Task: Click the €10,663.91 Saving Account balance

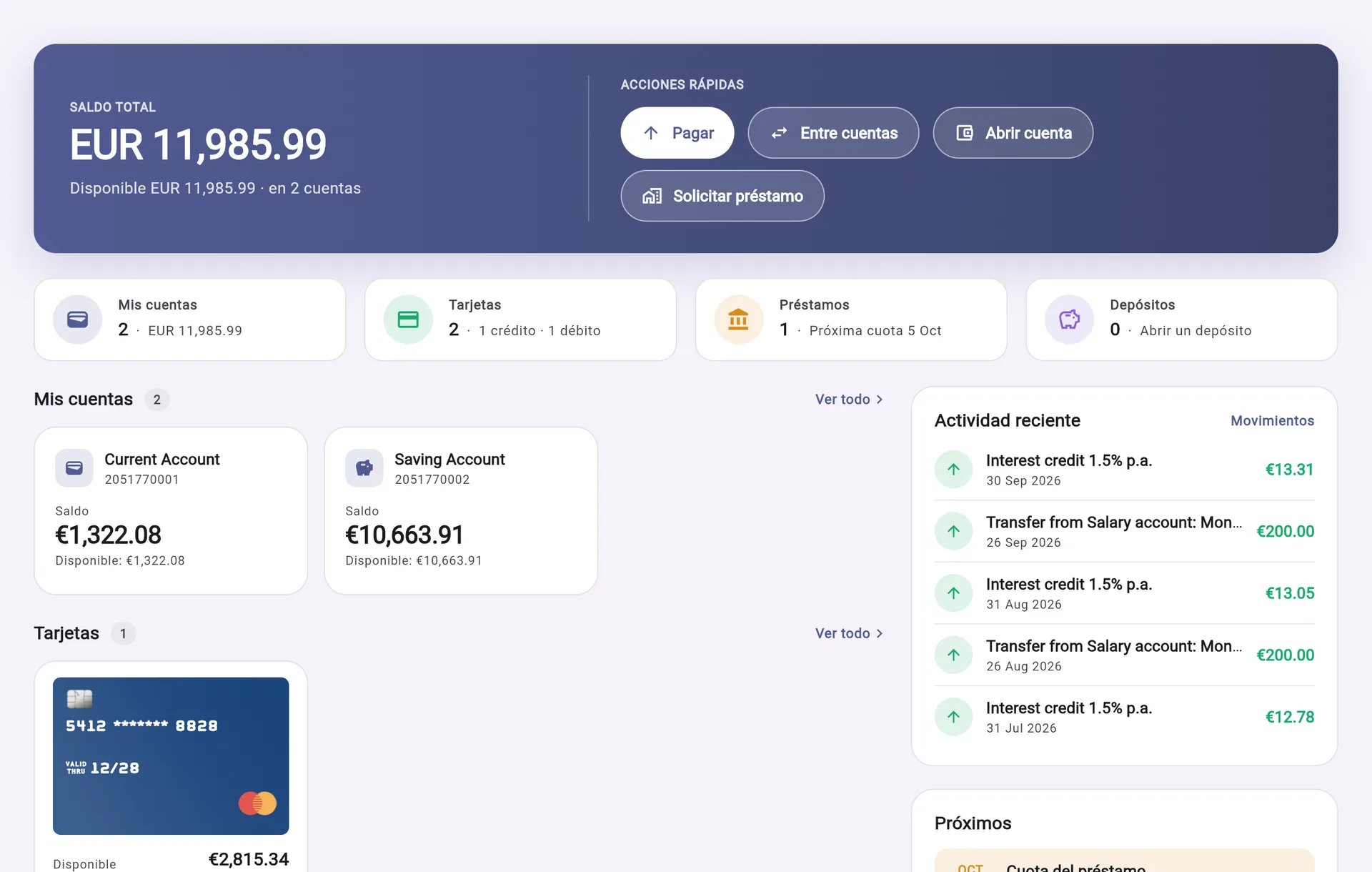Action: coord(404,535)
